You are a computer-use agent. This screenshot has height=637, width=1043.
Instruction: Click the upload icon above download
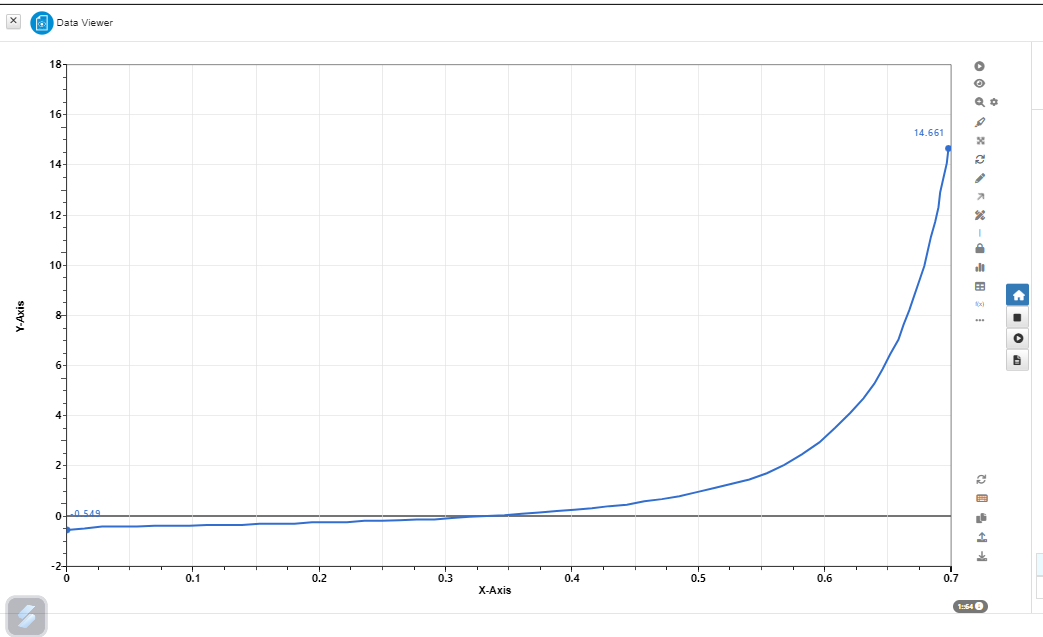(x=981, y=537)
